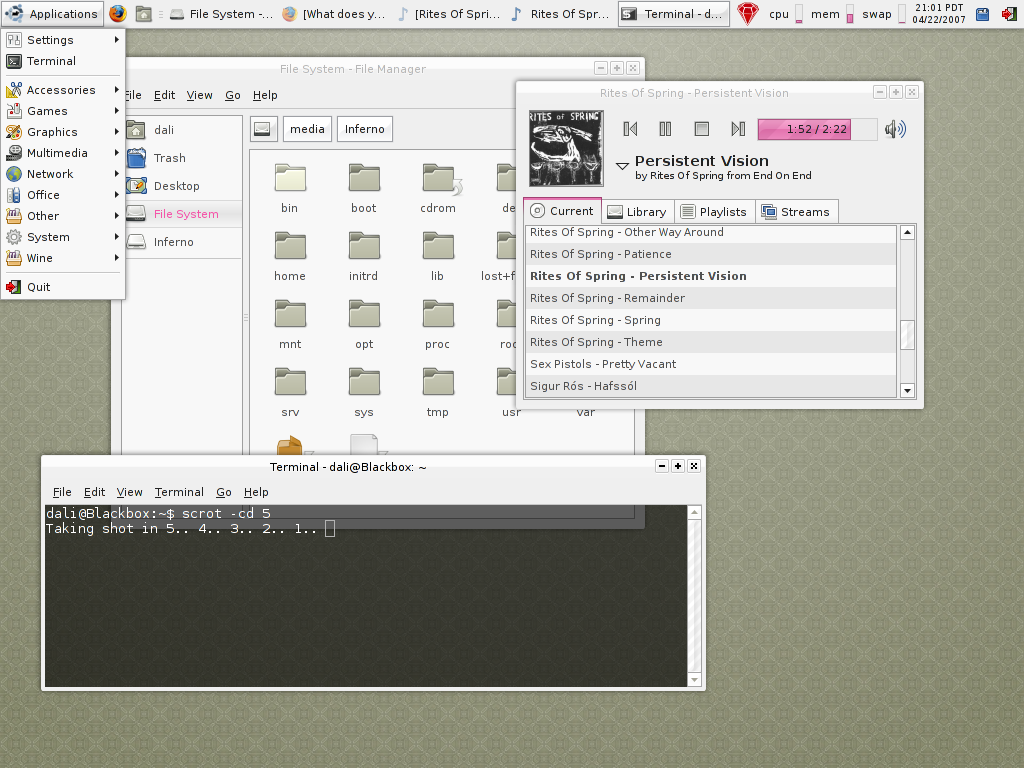Screen dimensions: 1024x768
Task: Open the volume speaker control
Action: (x=895, y=129)
